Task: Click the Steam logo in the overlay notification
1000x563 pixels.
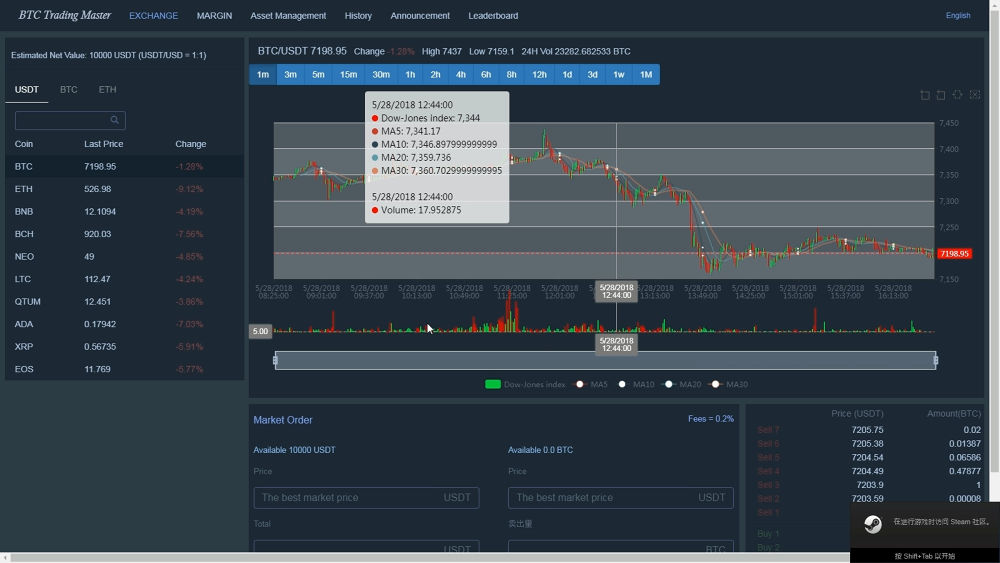Action: tap(873, 524)
